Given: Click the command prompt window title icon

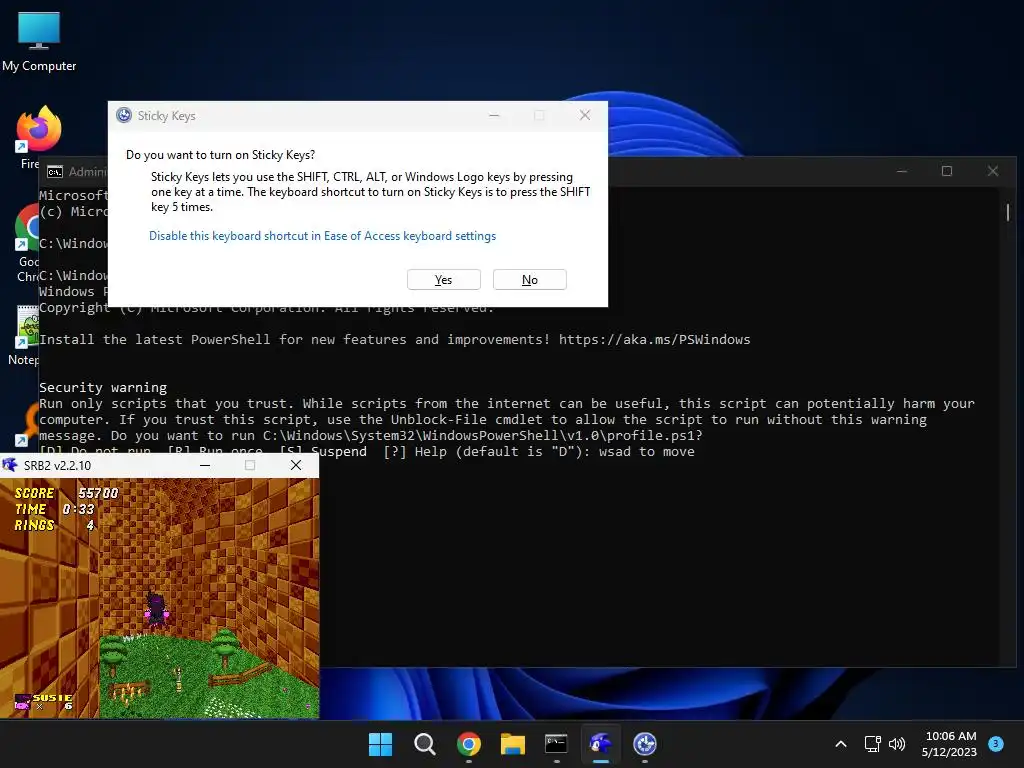Looking at the screenshot, I should pos(55,172).
